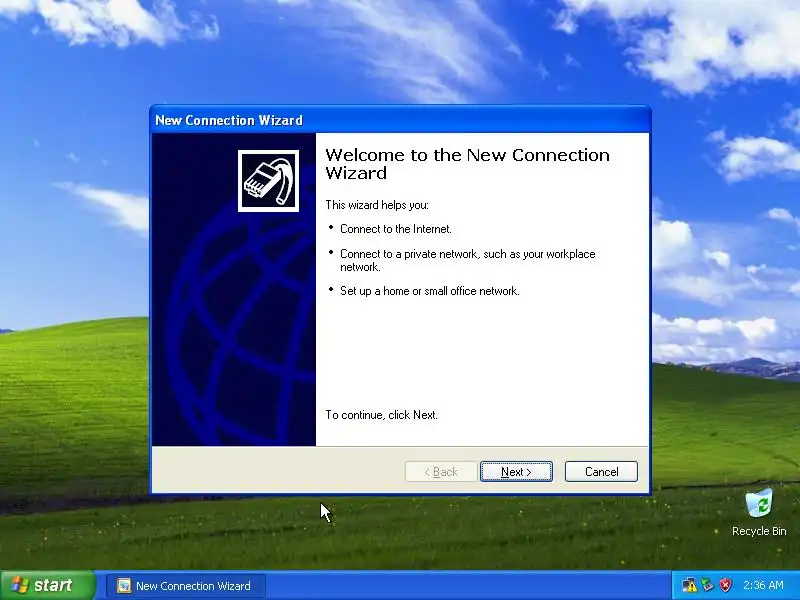Cancel the New Connection Wizard
Viewport: 800px width, 600px height.
coord(601,471)
